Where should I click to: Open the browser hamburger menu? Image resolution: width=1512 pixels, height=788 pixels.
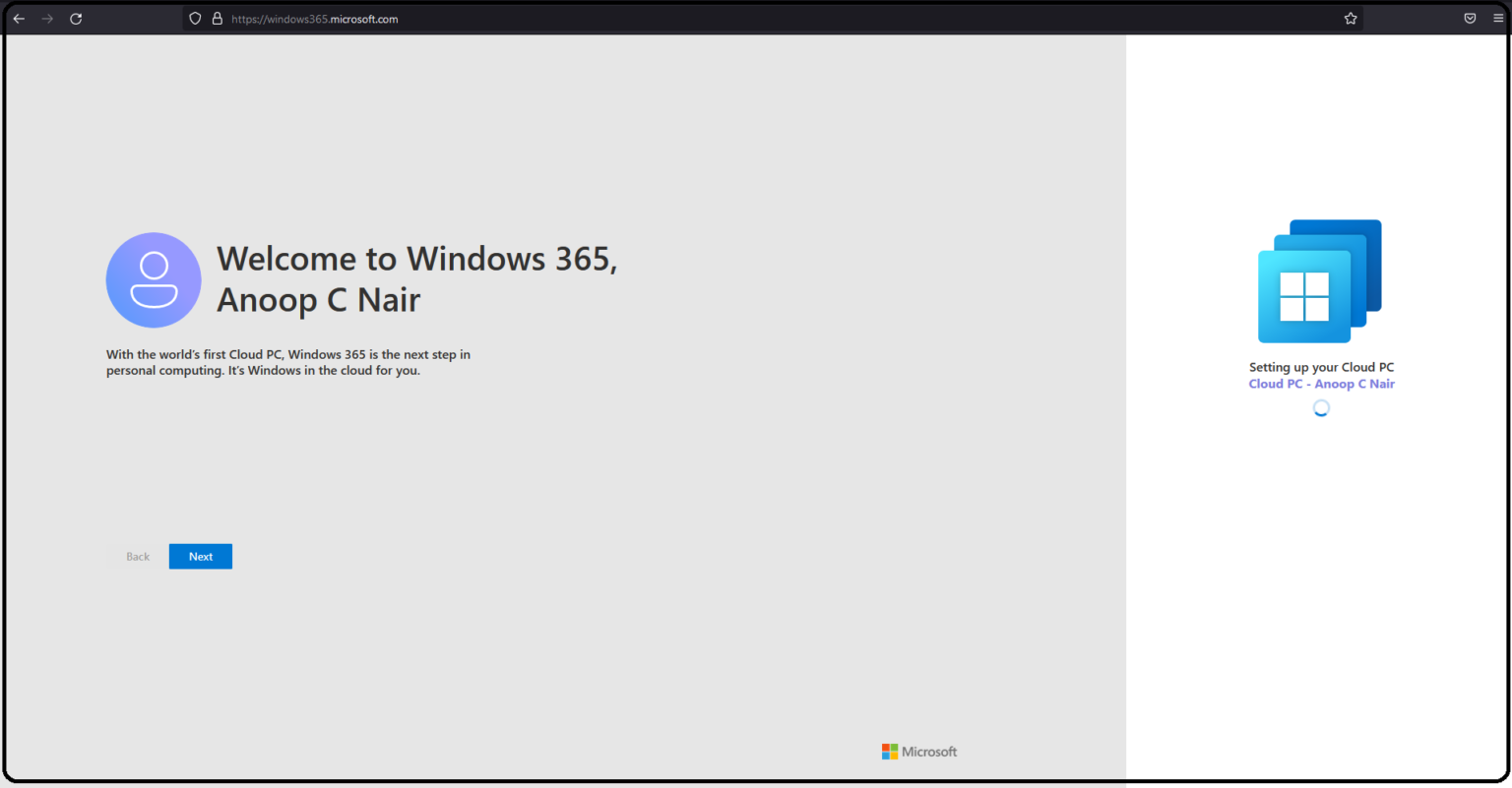[1498, 19]
